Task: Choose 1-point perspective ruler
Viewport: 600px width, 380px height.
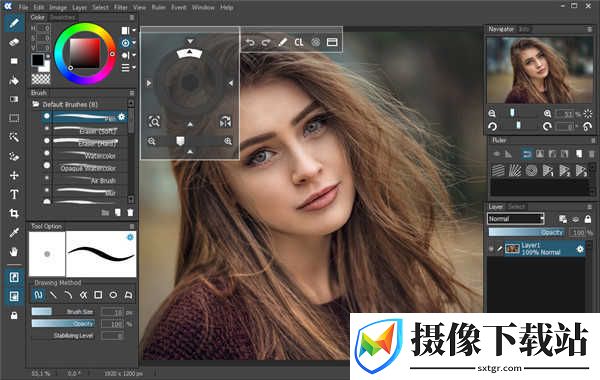Action: tap(548, 170)
